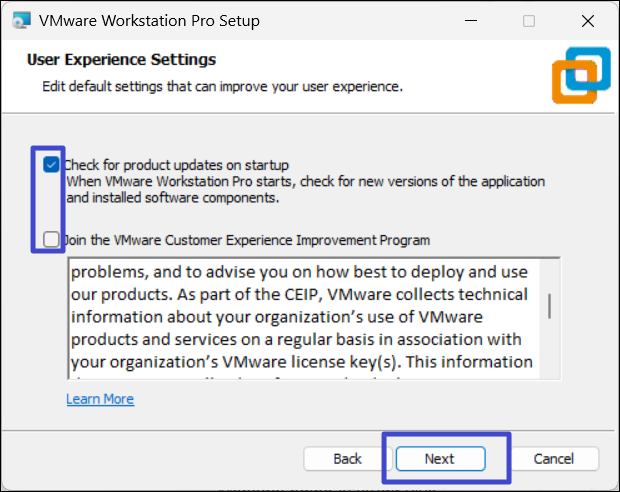The image size is (620, 492).
Task: Click the 'User Experience Settings' heading
Action: pos(121,60)
